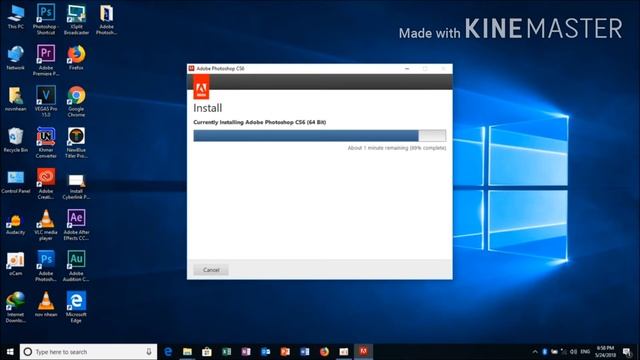Screen dimensions: 640x360
Task: Click the microphone icon in search box
Action: (x=149, y=351)
